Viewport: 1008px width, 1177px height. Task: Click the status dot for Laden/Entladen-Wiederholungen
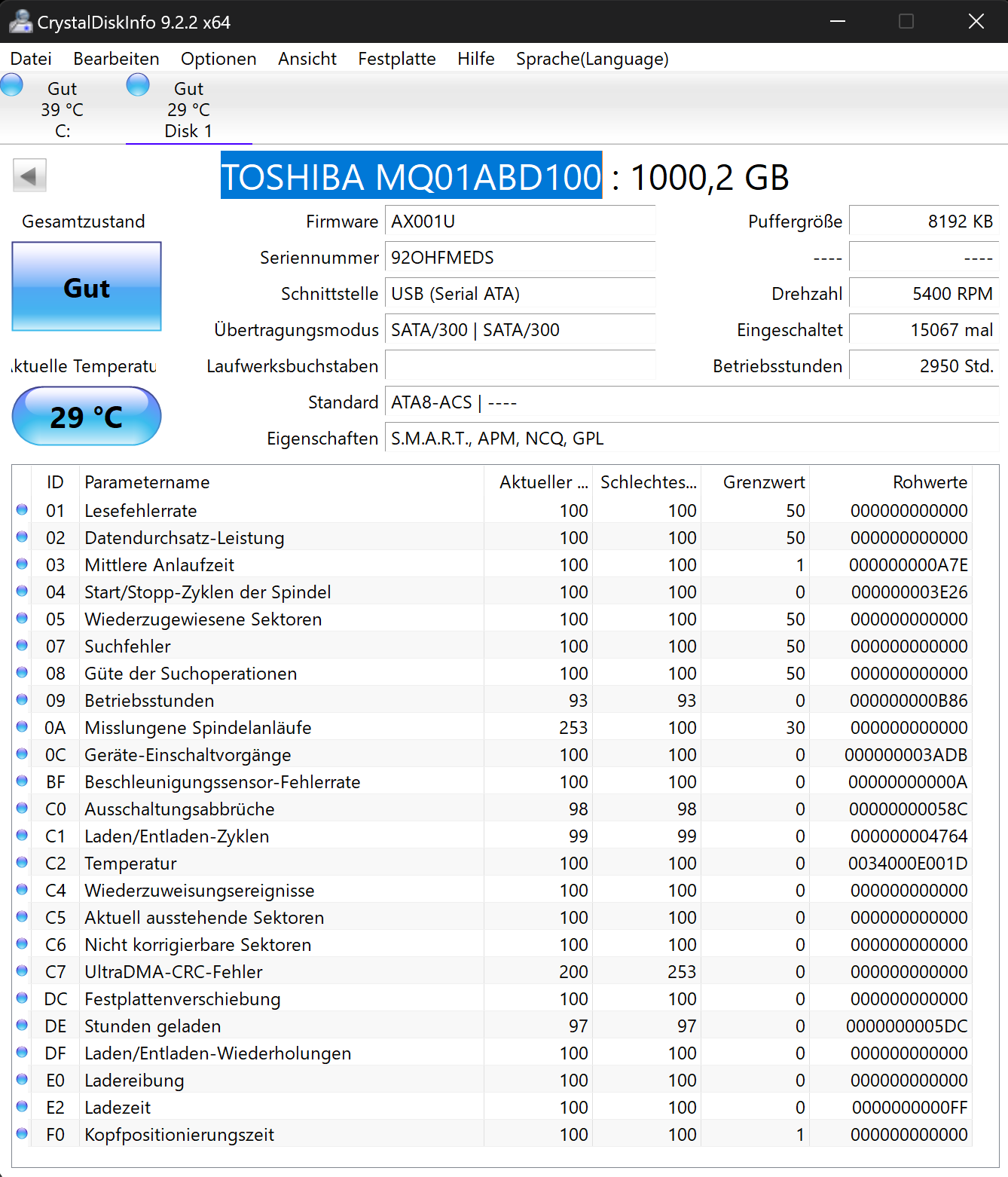tap(22, 1053)
